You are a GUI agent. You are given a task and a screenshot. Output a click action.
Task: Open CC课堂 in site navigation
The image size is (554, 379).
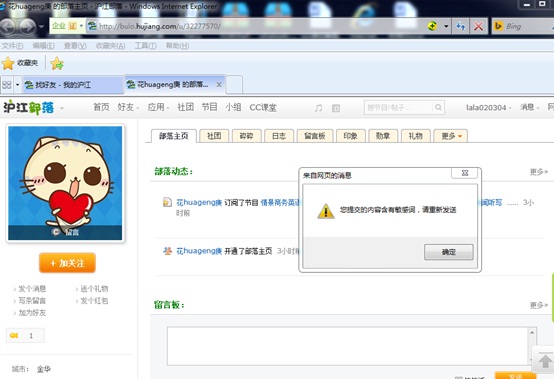pos(263,107)
